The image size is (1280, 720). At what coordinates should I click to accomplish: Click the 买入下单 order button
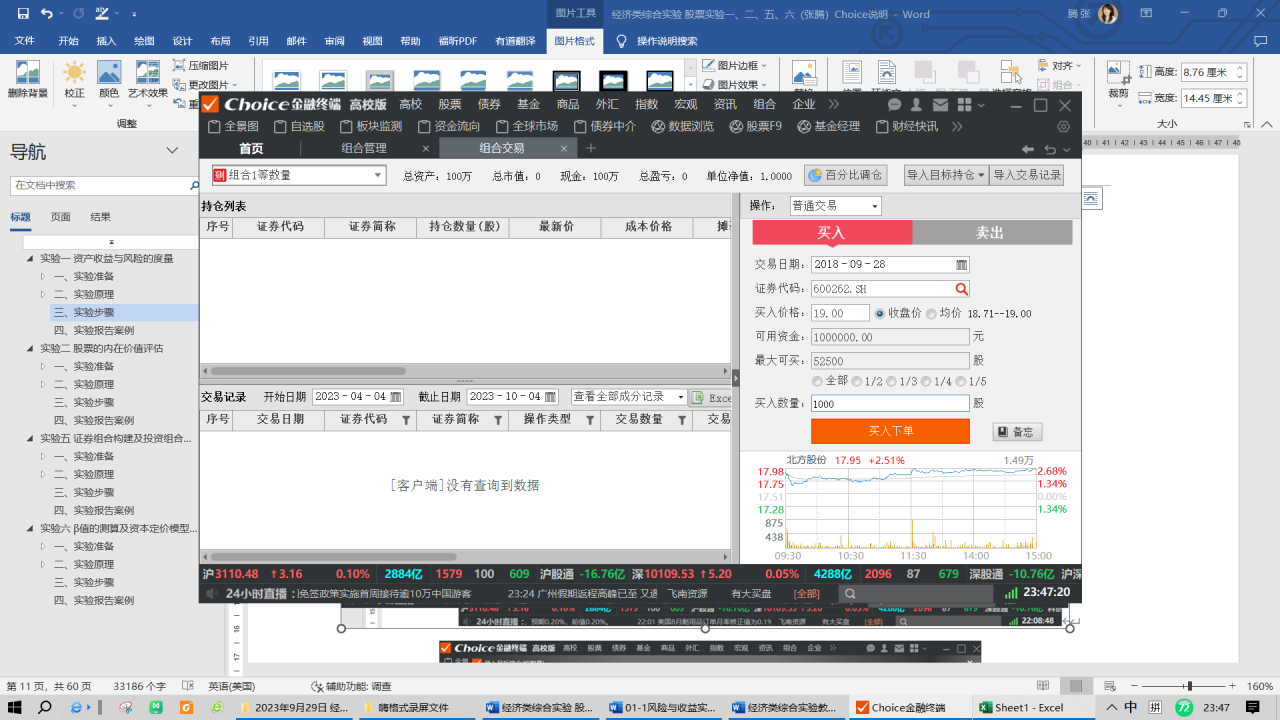point(890,431)
